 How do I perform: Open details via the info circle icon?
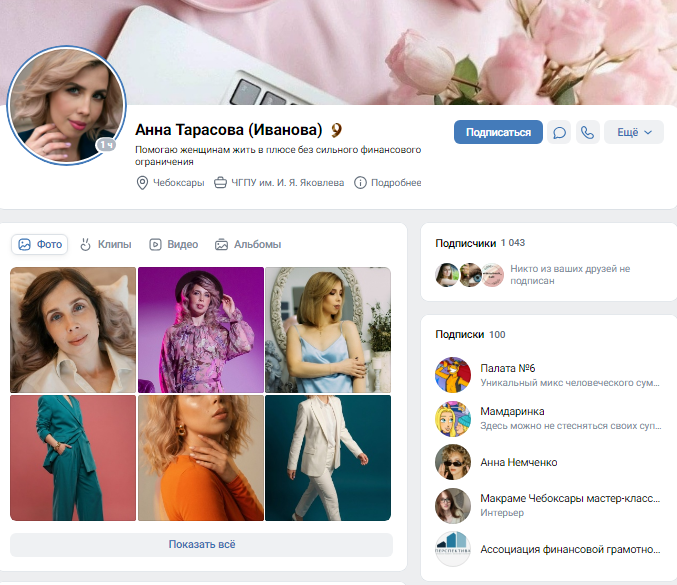coord(360,183)
